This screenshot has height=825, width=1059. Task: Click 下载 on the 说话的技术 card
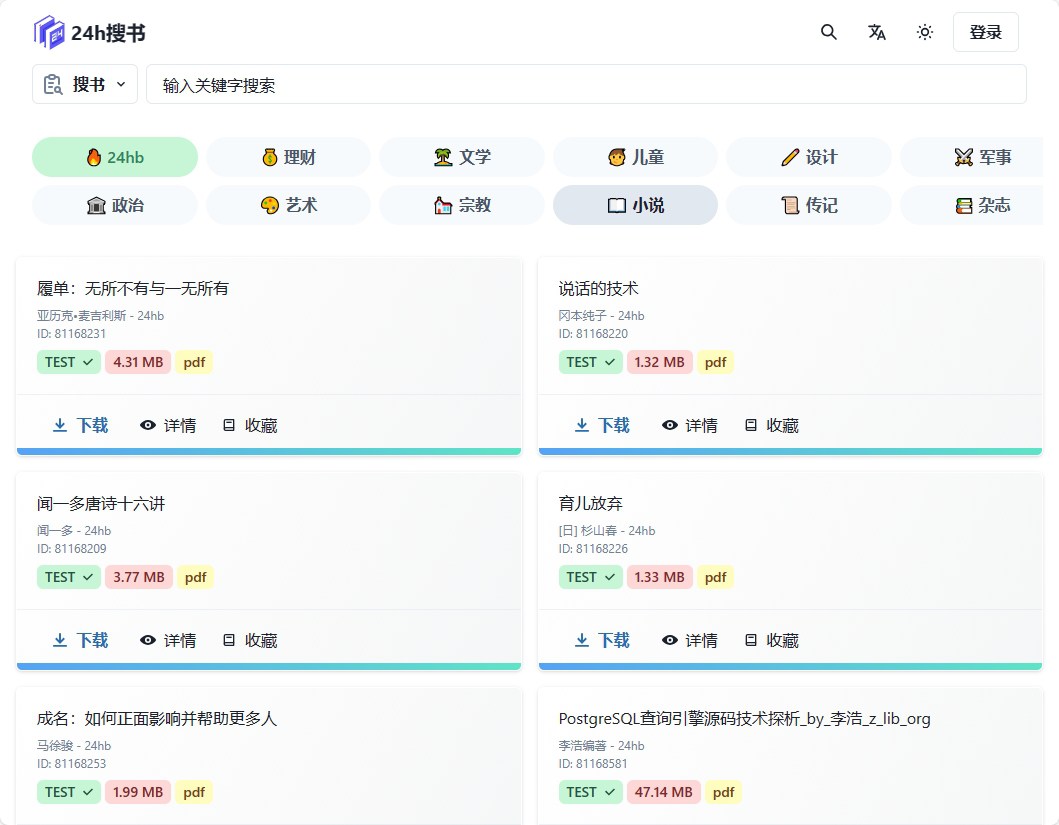[x=603, y=424]
